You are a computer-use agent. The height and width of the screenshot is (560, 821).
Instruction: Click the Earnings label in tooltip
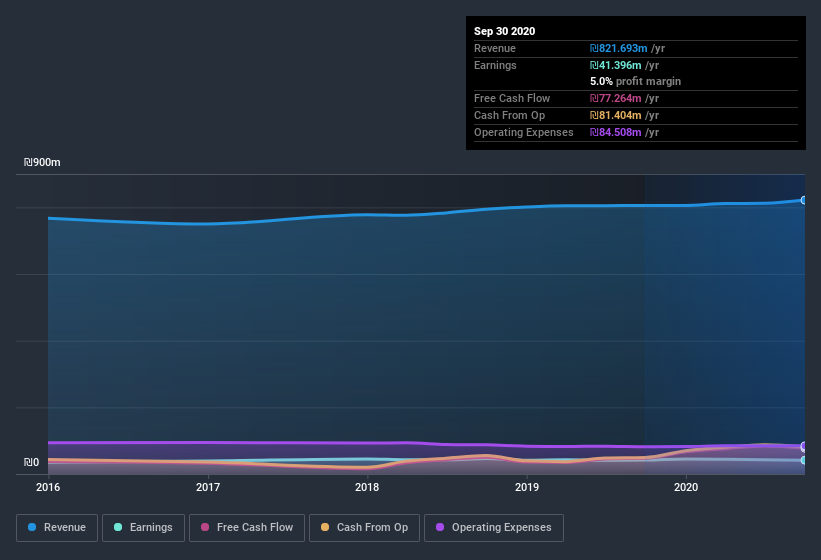coord(495,65)
